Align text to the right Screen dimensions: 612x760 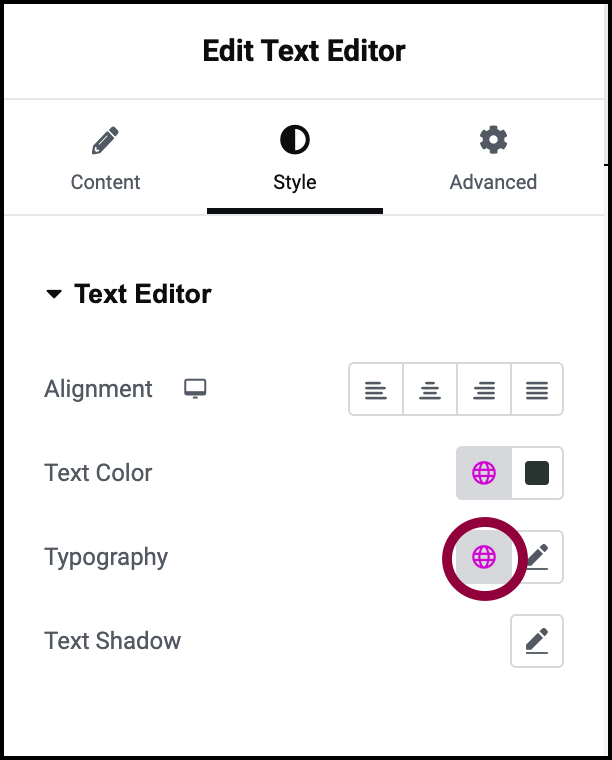pos(484,389)
